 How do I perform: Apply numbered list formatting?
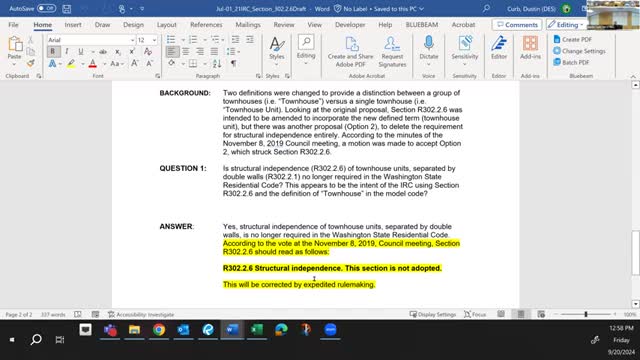[x=193, y=40]
